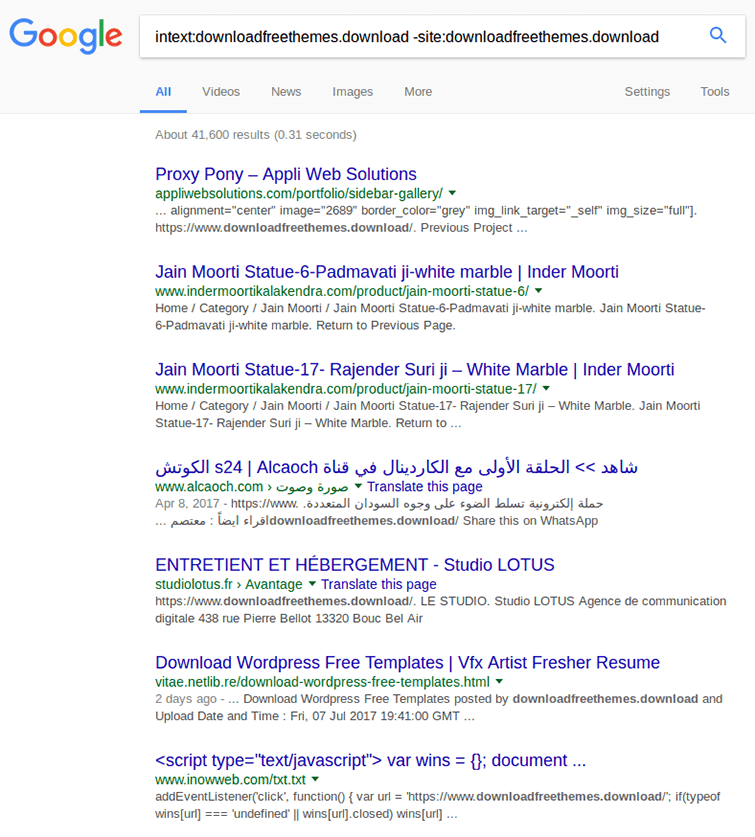Click the blue search magnifier icon
This screenshot has width=755, height=837.
(x=718, y=35)
